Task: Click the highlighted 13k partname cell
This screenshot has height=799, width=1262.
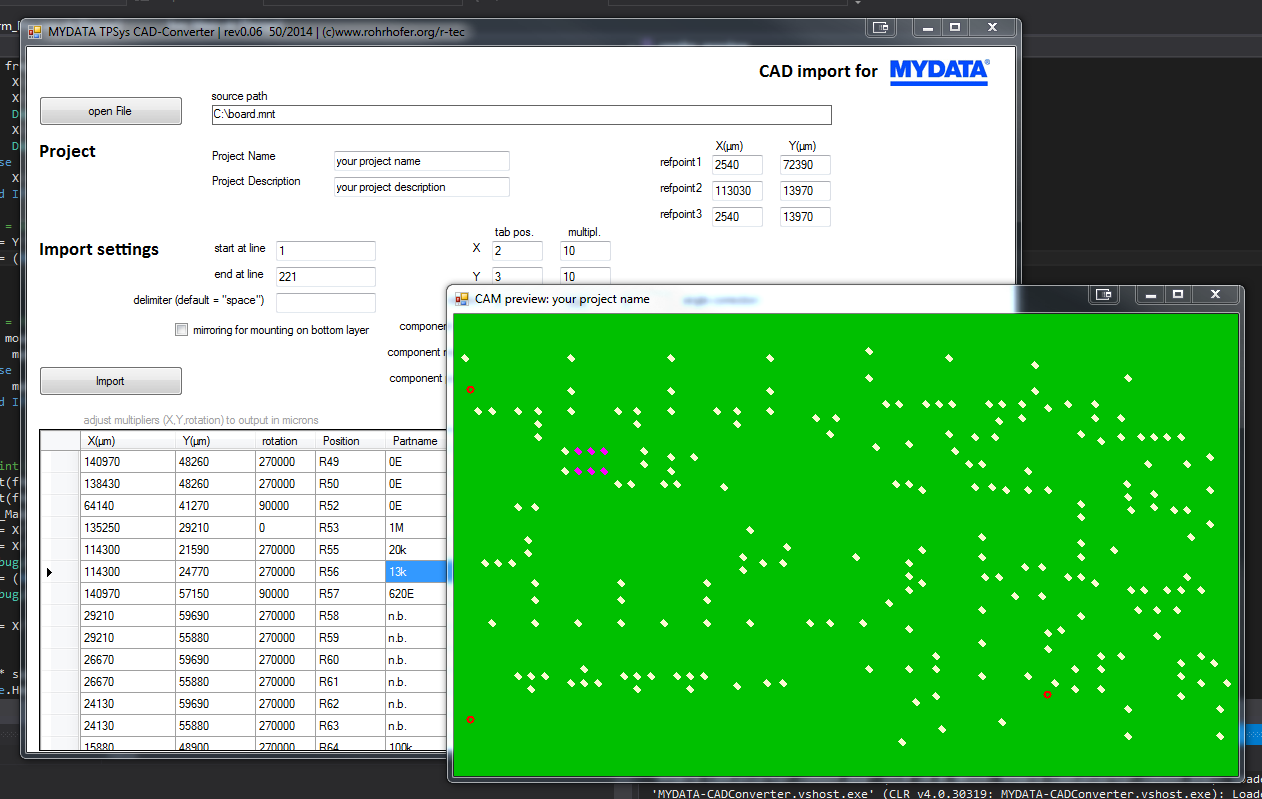Action: [417, 572]
